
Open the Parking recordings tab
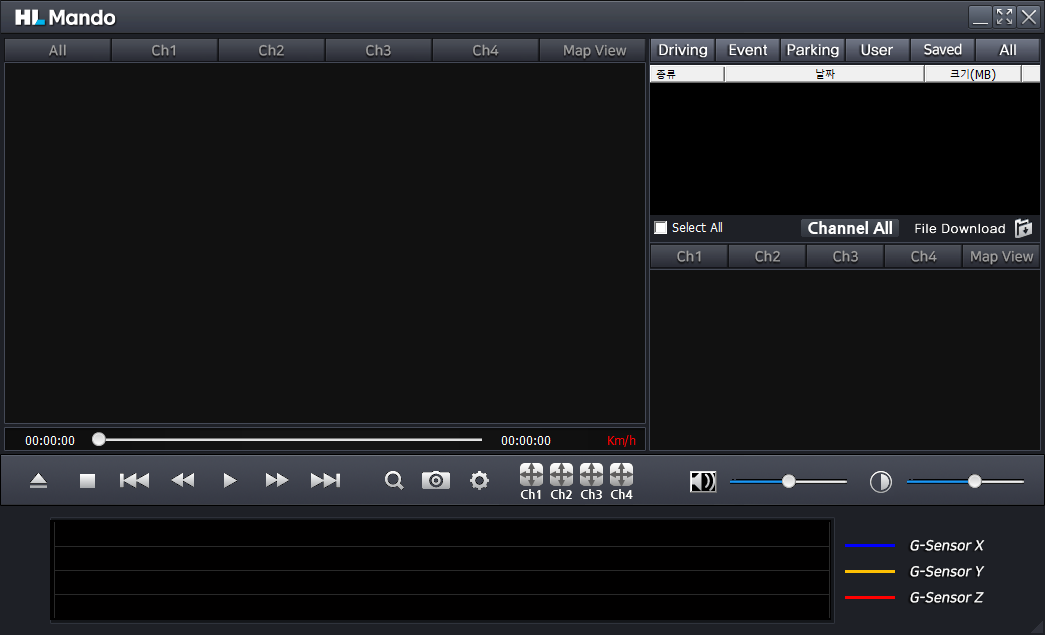[x=812, y=50]
